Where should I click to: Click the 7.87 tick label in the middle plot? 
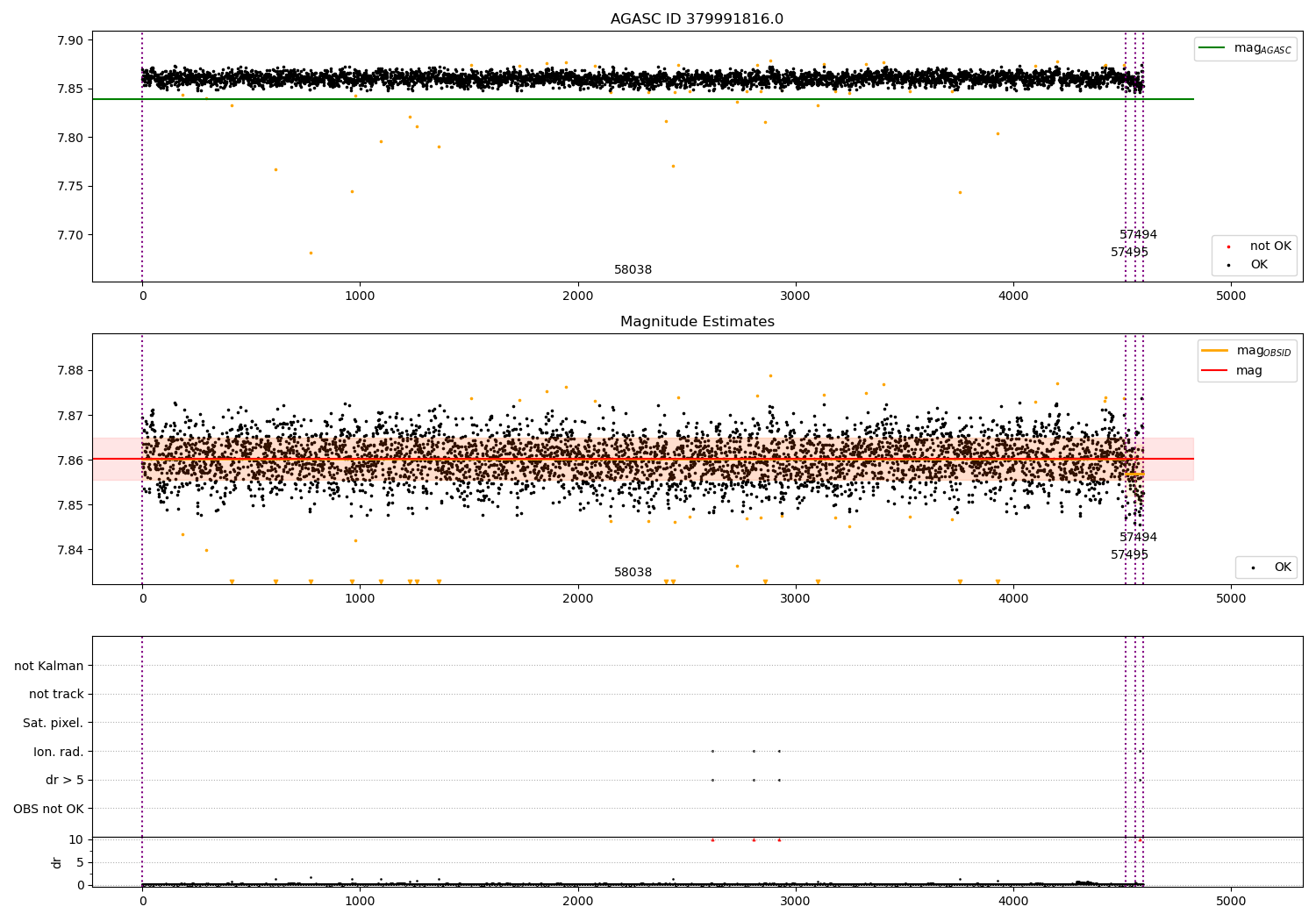click(70, 416)
